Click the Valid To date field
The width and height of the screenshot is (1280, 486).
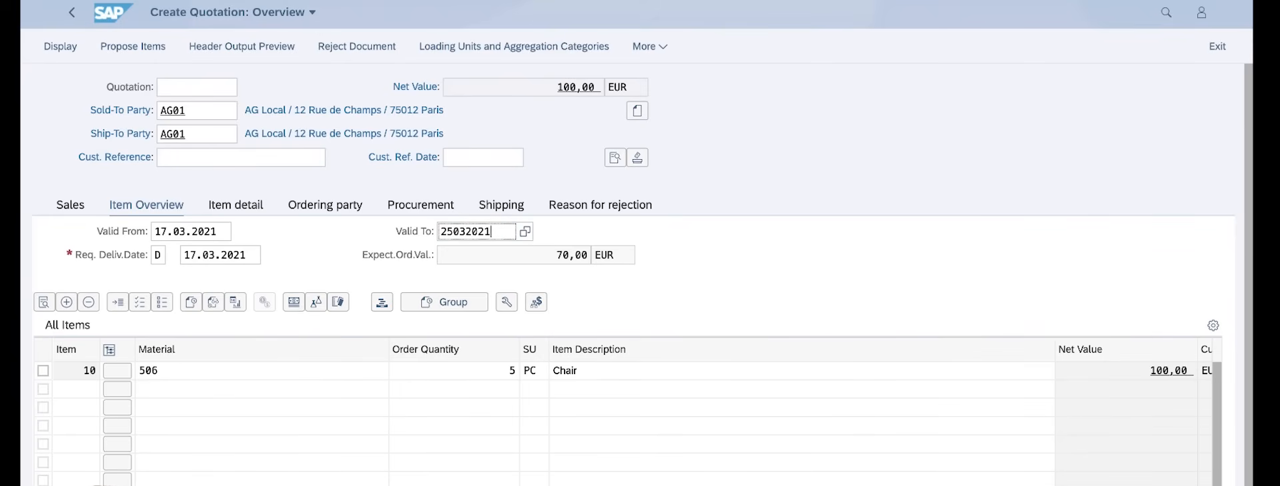click(x=477, y=232)
